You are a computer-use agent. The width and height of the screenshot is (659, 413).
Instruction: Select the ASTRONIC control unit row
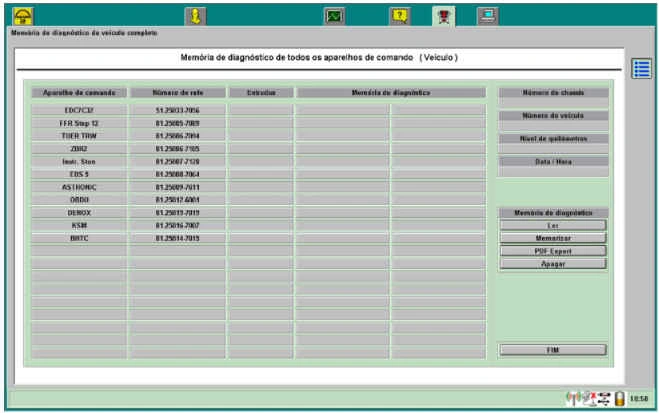(x=78, y=187)
